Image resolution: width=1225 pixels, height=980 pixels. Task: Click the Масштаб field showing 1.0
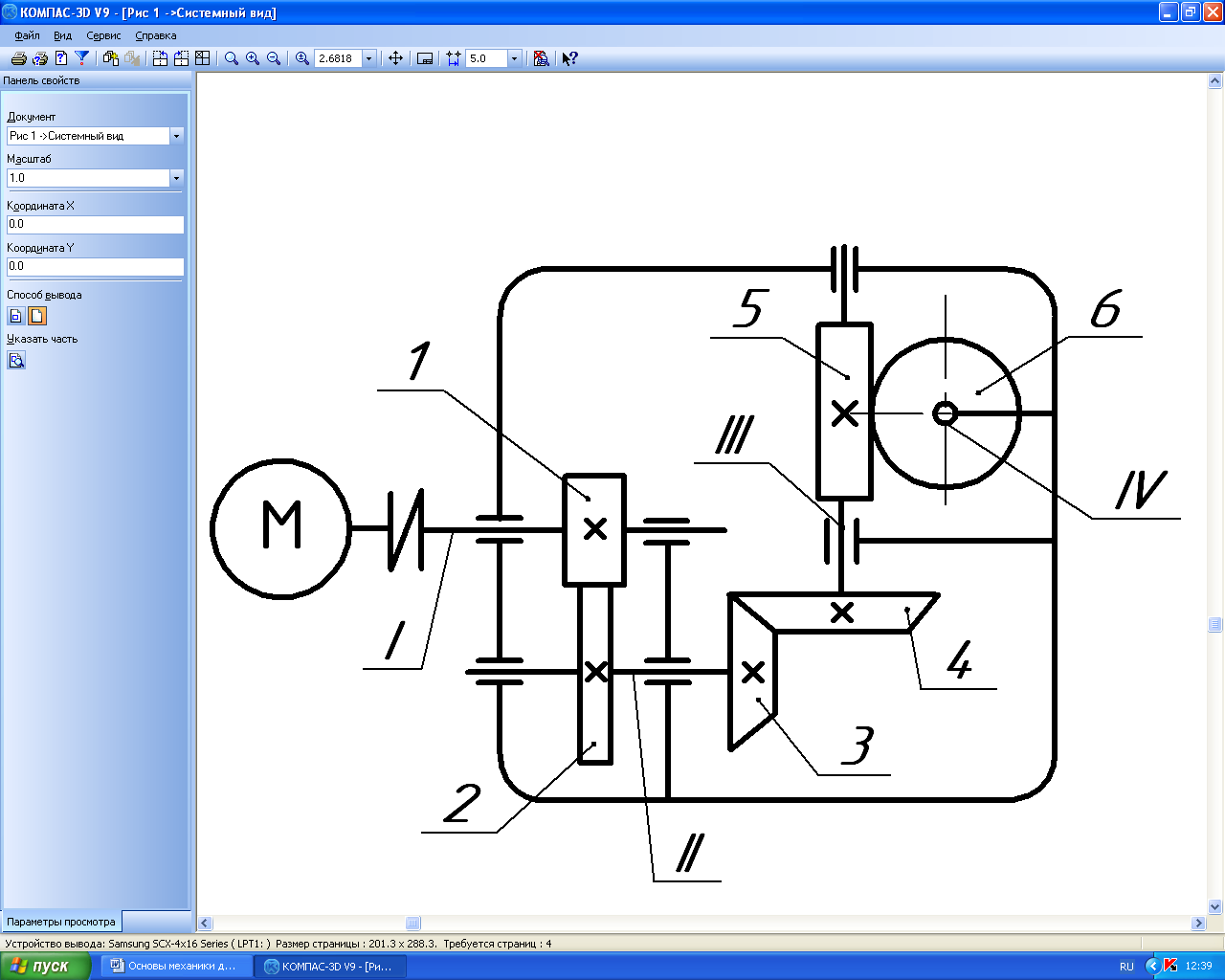(x=88, y=178)
